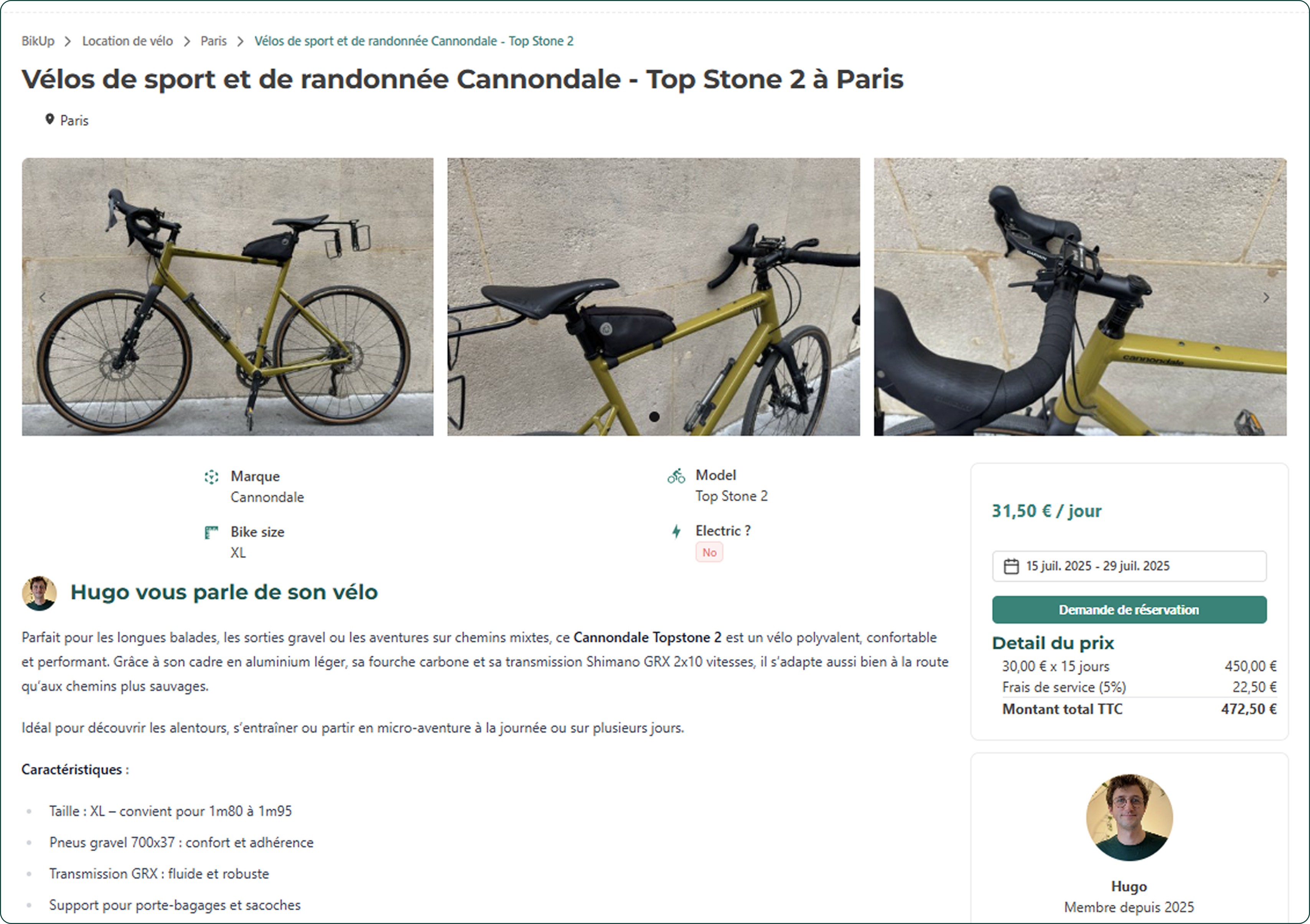Viewport: 1310px width, 924px height.
Task: Open the BikUp breadcrumb entry
Action: [38, 41]
